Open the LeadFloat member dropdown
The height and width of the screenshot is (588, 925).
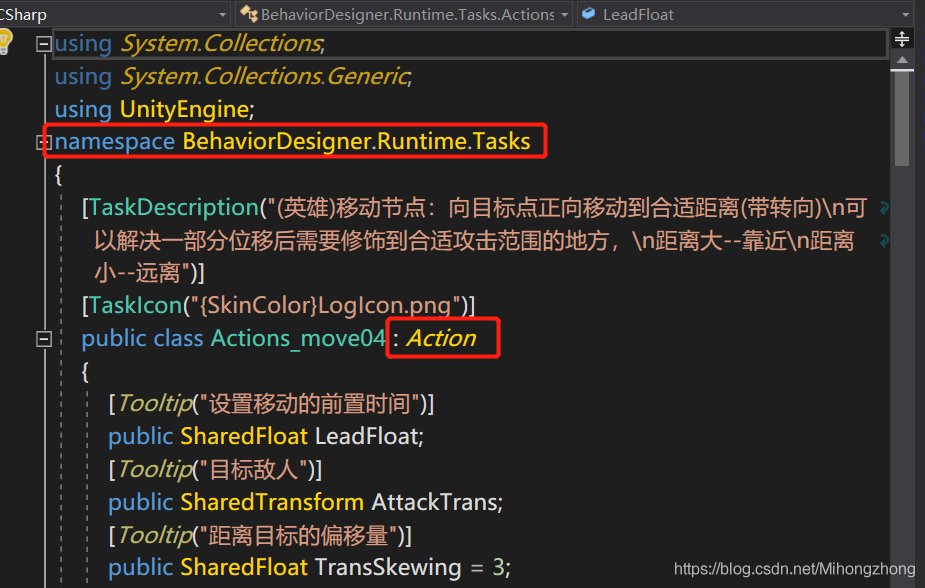click(906, 15)
